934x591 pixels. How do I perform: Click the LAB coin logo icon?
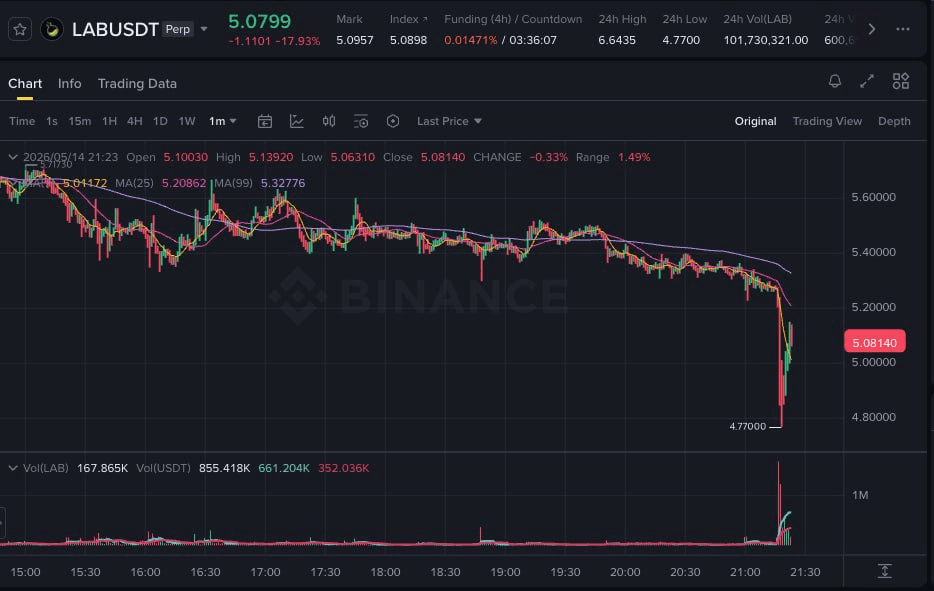pos(52,29)
